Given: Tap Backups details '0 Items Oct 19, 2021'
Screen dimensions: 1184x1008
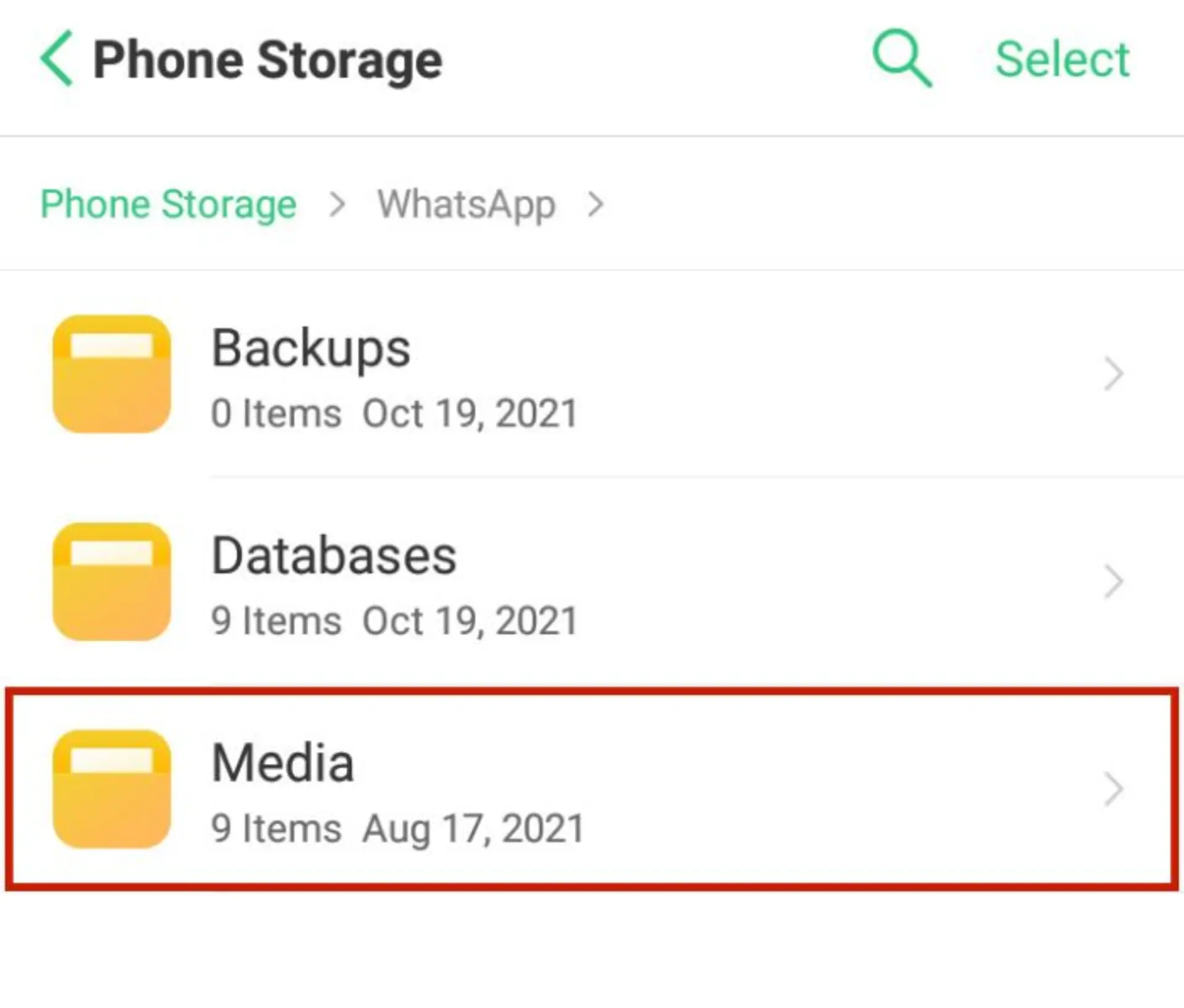Looking at the screenshot, I should tap(395, 413).
